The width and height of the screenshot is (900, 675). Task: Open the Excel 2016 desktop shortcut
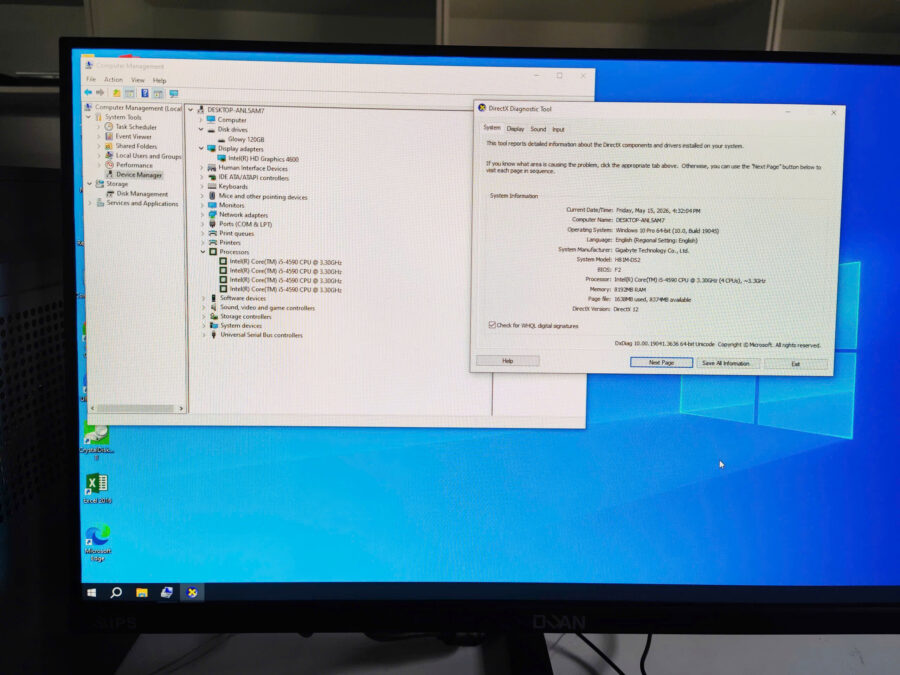[x=97, y=488]
